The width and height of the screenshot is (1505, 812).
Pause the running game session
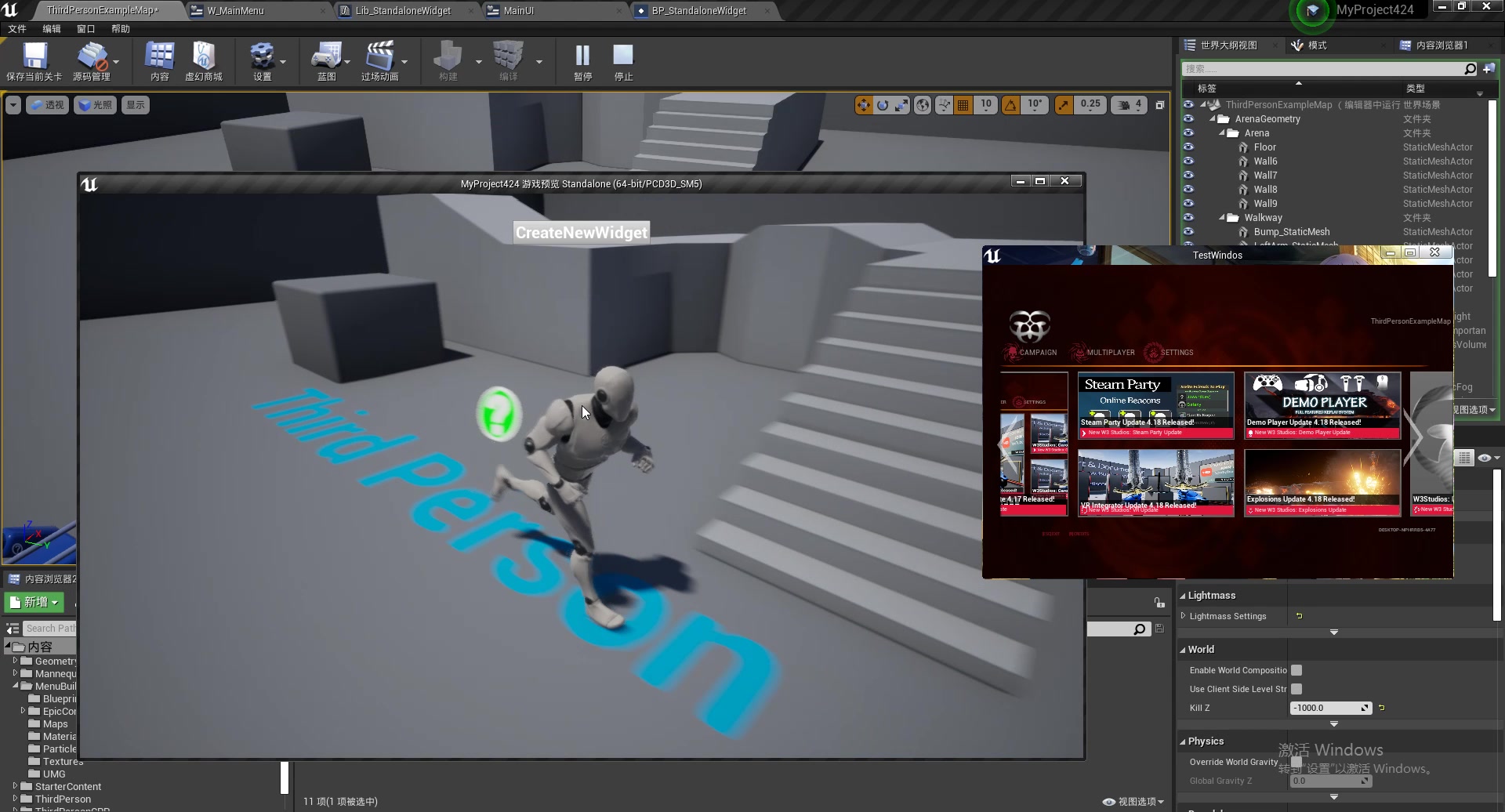point(582,61)
